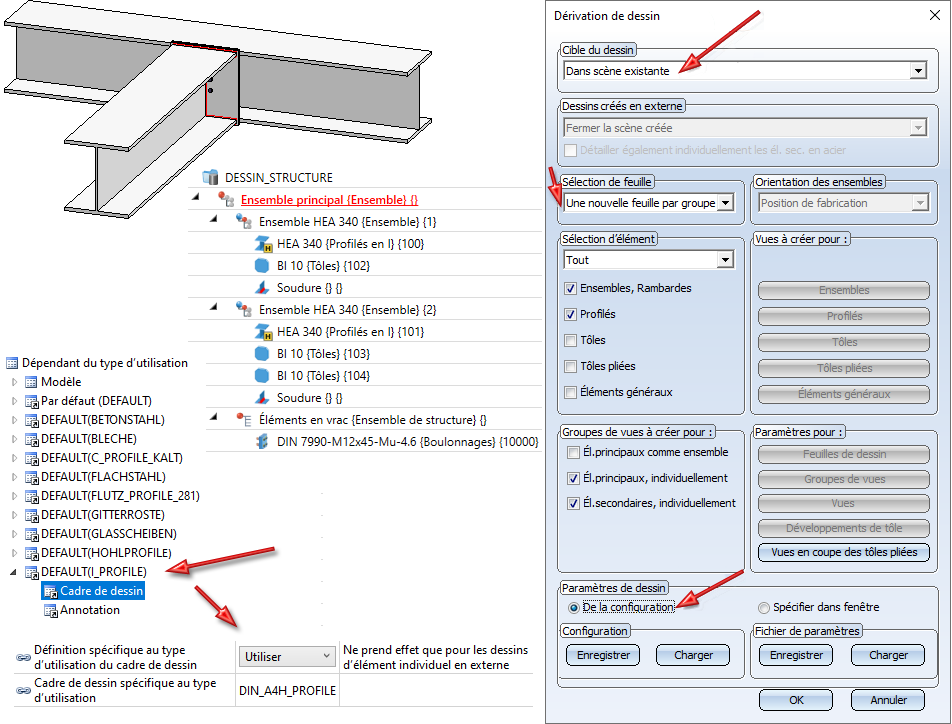Click the Bl 10 {104} plate icon
Viewport: 952px width, 724px height.
coord(262,375)
